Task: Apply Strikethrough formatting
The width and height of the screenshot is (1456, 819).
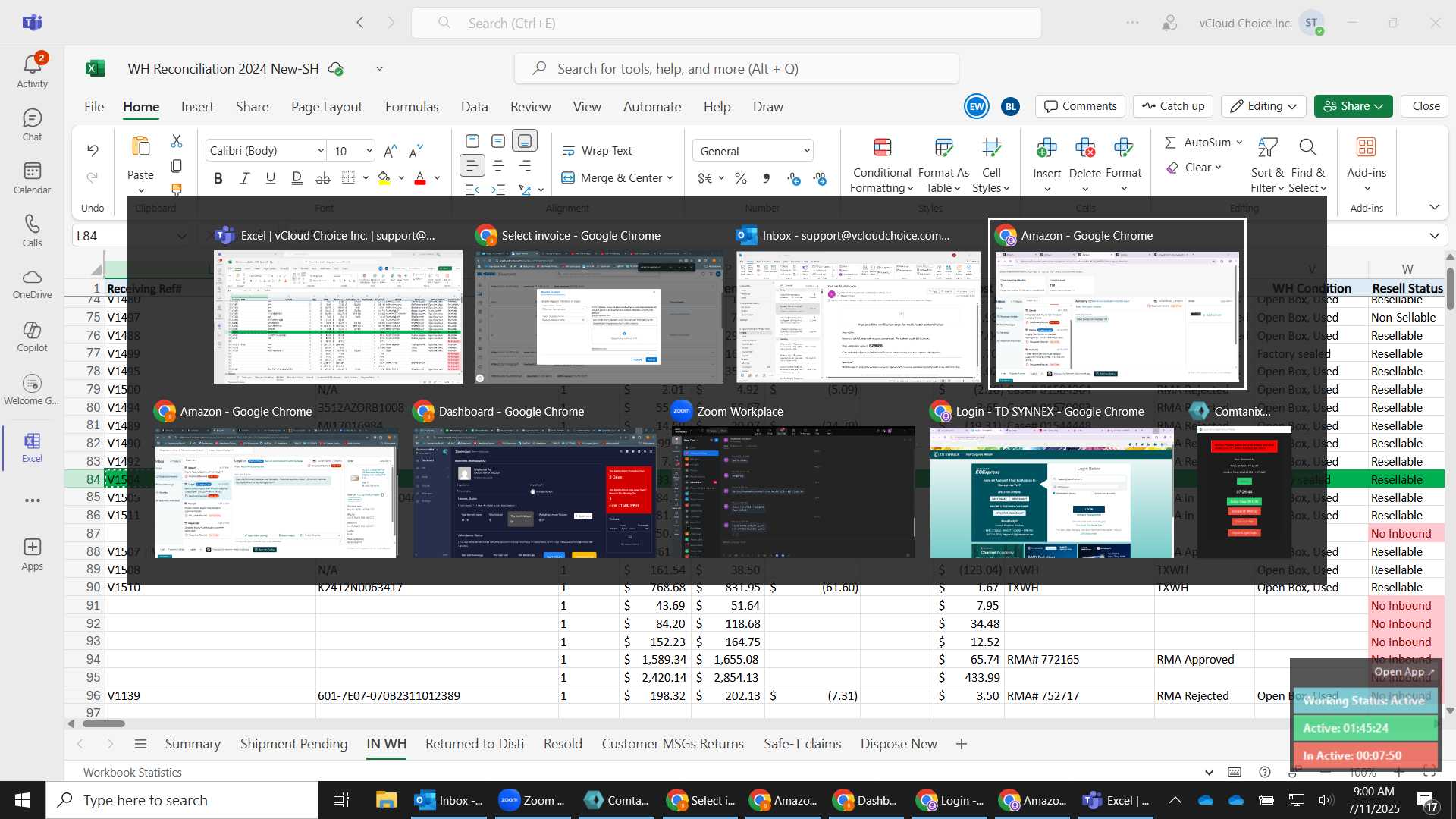Action: (322, 178)
